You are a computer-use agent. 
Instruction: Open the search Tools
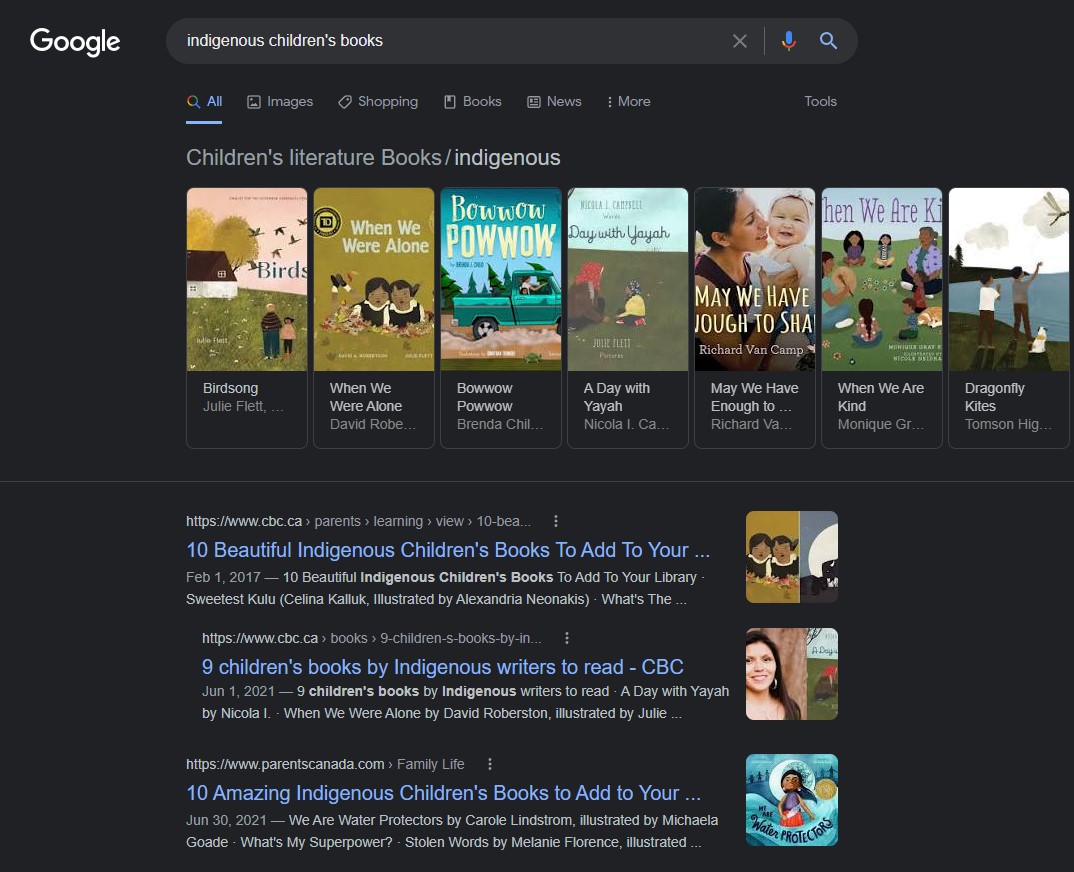click(x=821, y=101)
